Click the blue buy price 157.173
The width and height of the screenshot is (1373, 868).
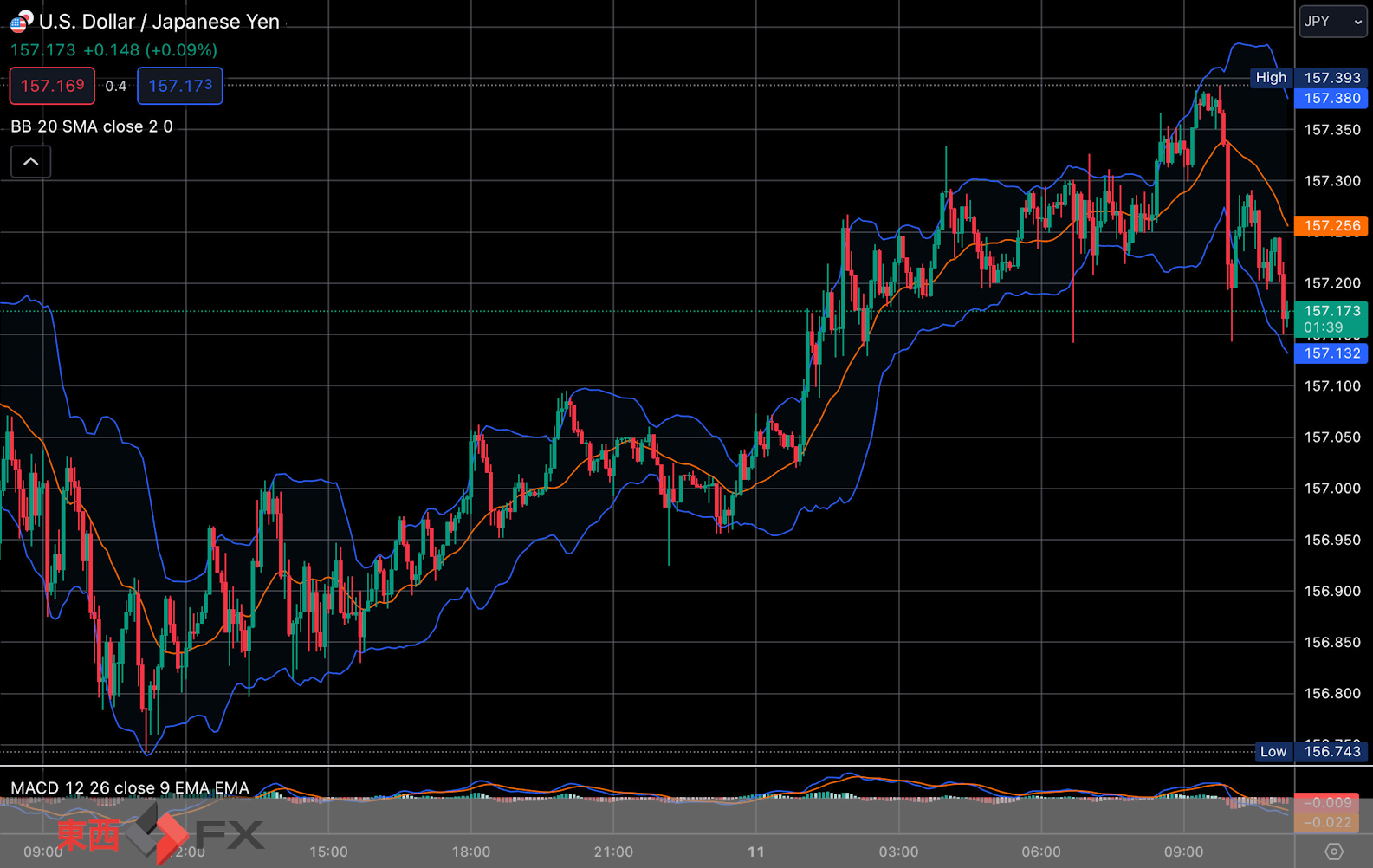click(180, 86)
